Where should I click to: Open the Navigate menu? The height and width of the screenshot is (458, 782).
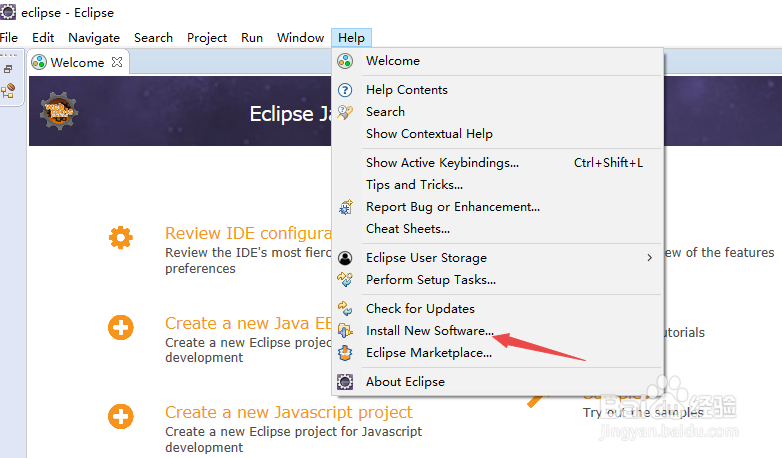pos(94,38)
